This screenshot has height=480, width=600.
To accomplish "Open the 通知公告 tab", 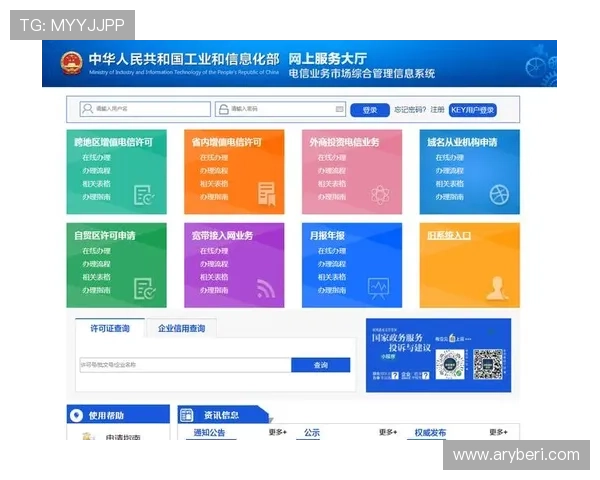I will 209,433.
